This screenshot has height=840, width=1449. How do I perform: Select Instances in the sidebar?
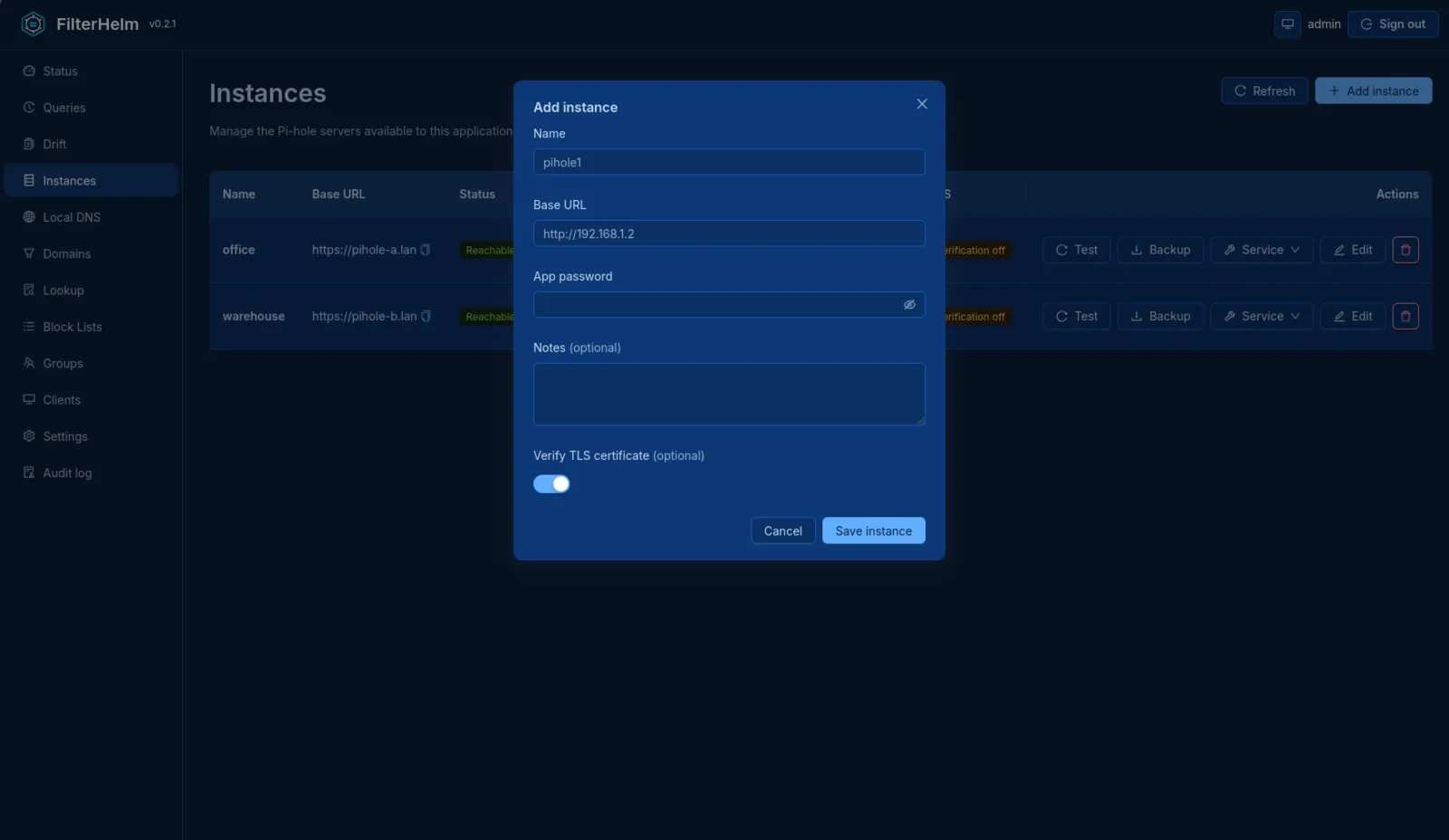point(91,180)
